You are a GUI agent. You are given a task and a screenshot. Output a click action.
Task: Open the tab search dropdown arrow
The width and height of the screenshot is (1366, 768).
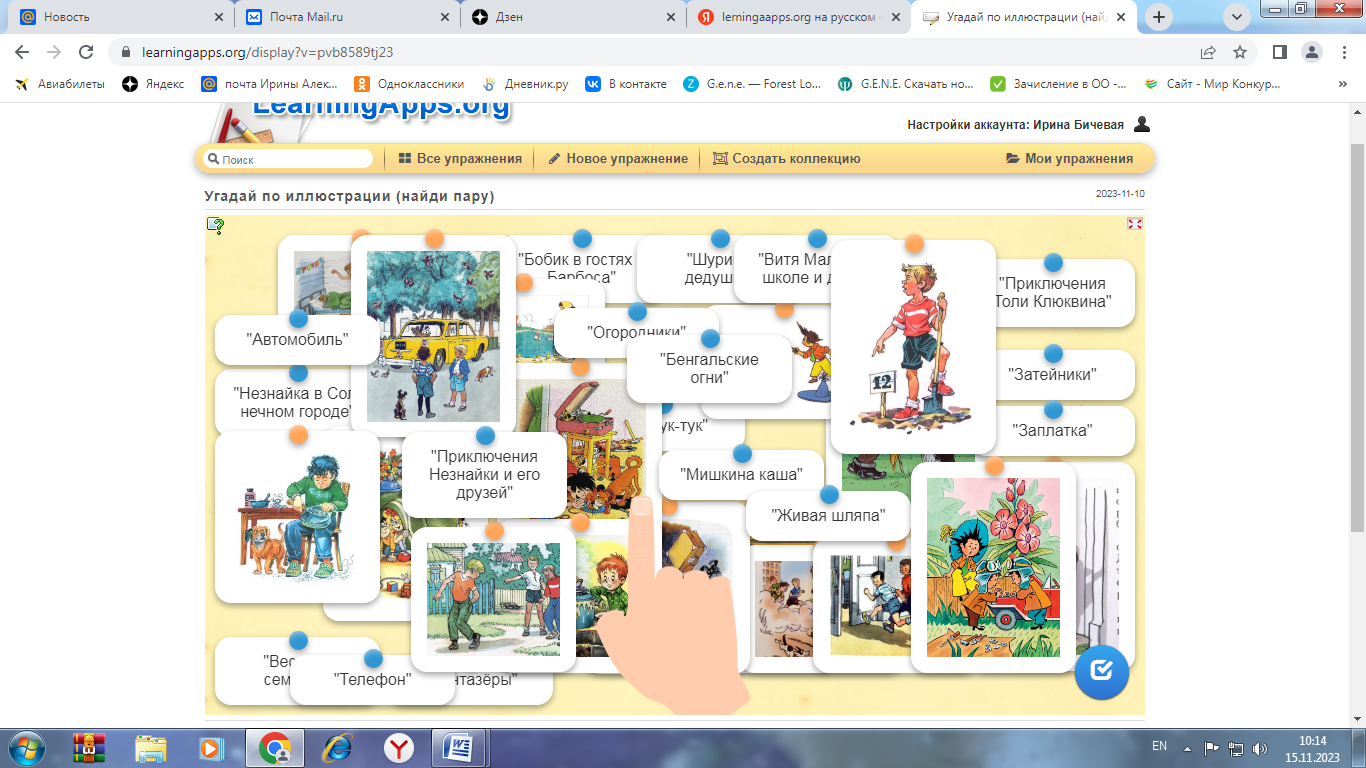[x=1237, y=17]
